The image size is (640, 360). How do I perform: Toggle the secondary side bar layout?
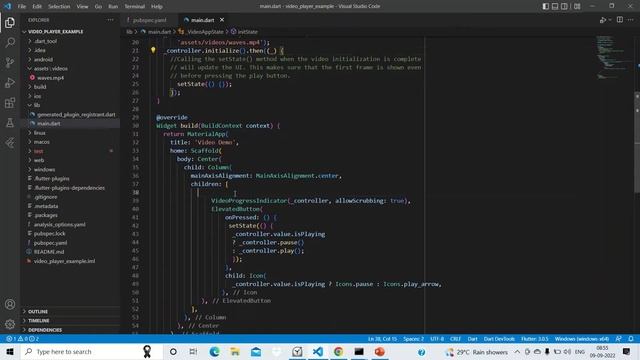pos(564,6)
